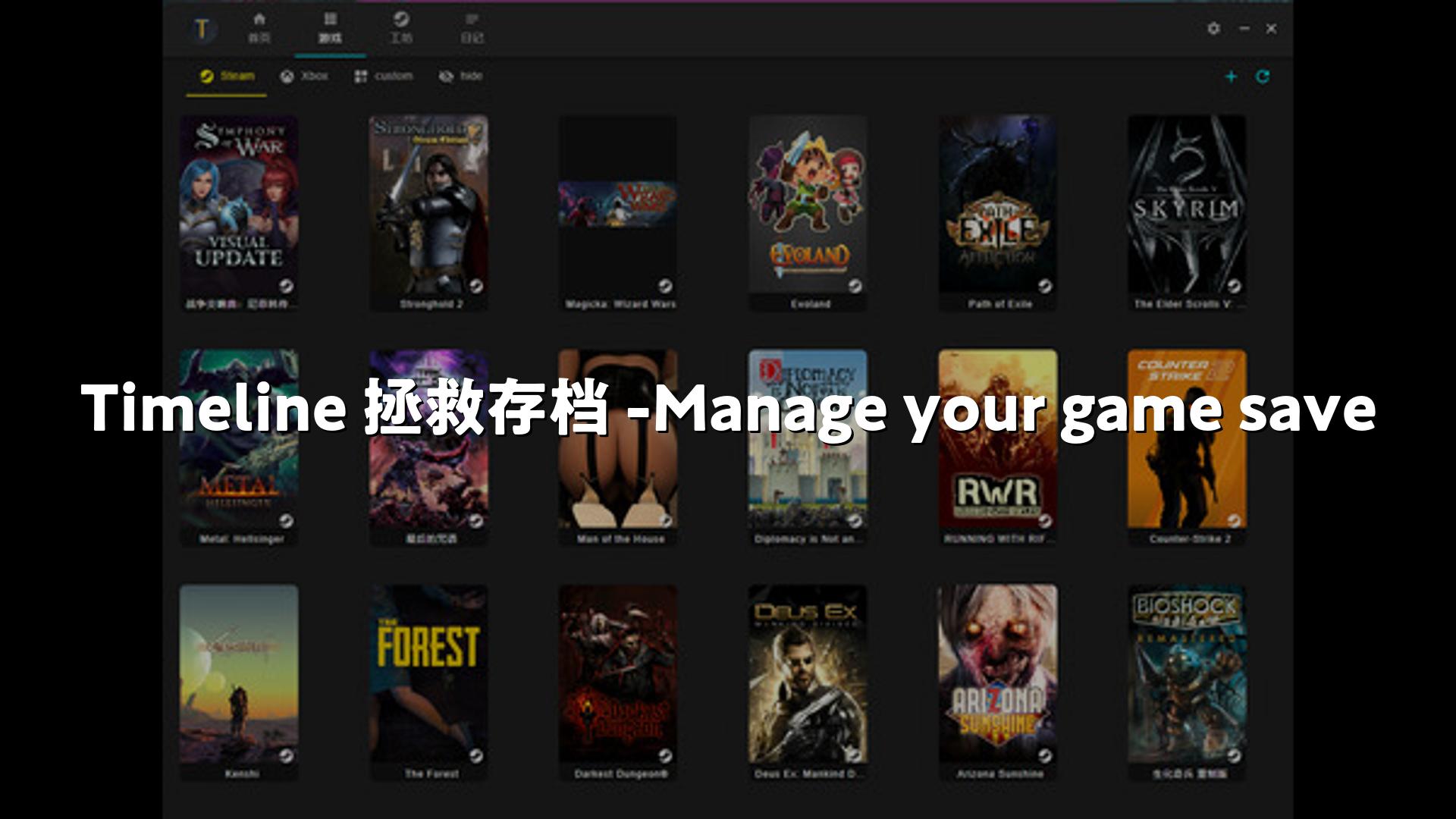Refresh the game list

click(x=1263, y=77)
